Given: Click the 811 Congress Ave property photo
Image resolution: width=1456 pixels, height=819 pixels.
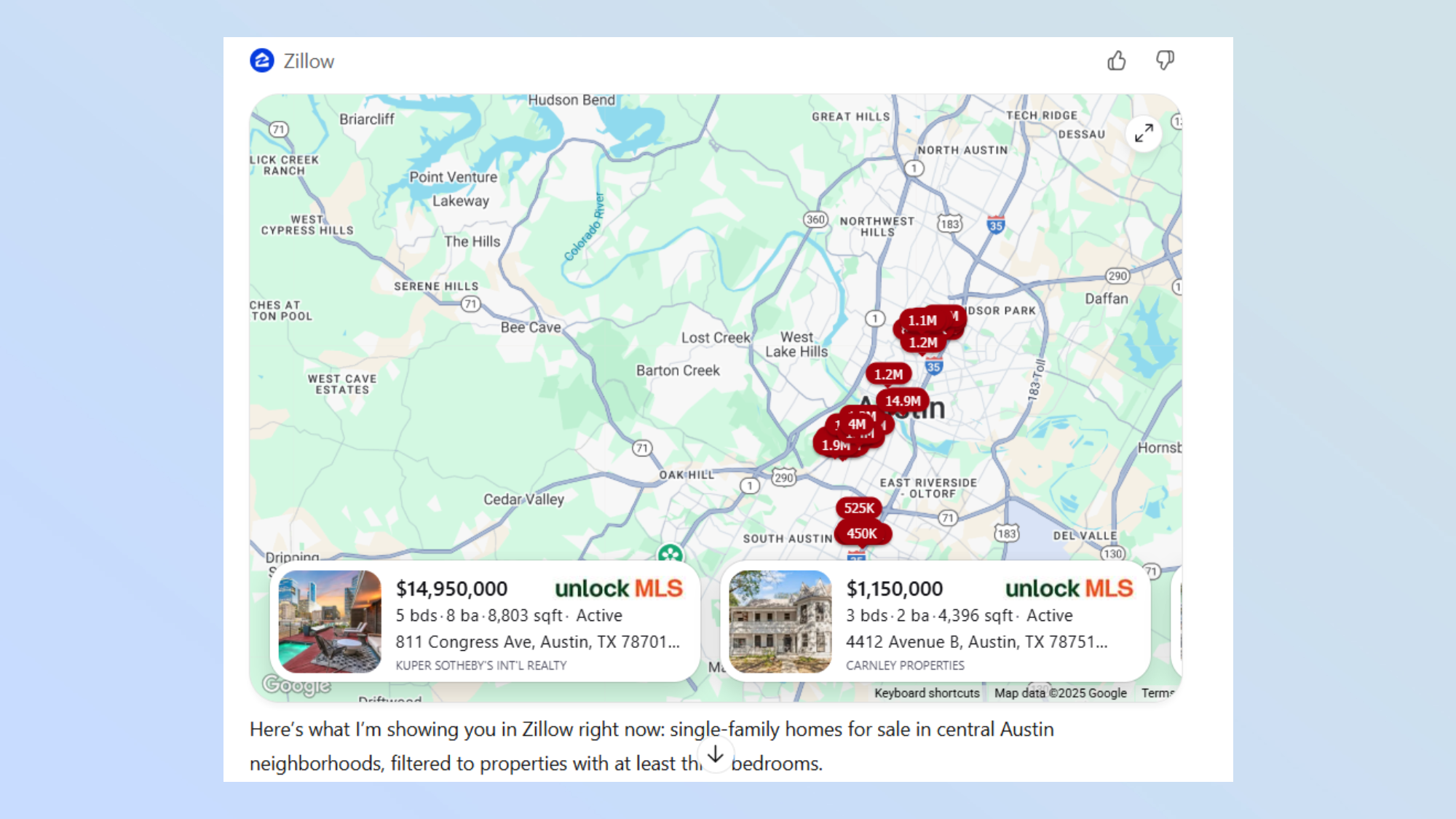Looking at the screenshot, I should click(x=329, y=620).
